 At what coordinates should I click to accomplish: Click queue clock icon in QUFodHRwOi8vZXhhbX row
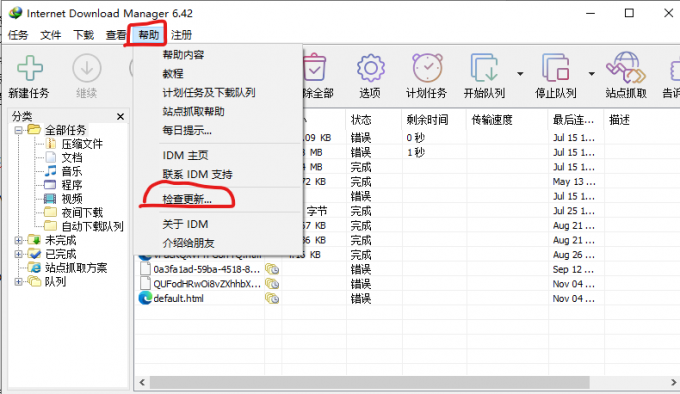coord(272,284)
